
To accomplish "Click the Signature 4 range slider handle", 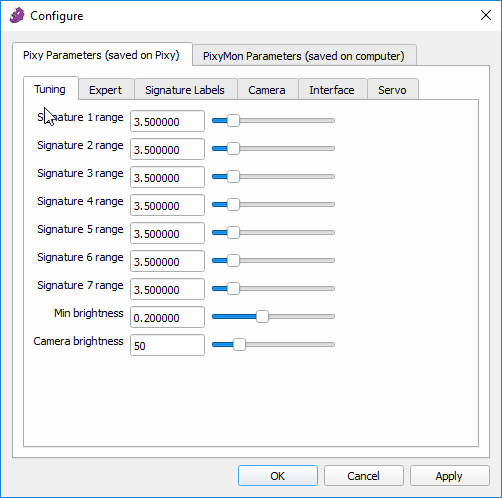I will [233, 205].
